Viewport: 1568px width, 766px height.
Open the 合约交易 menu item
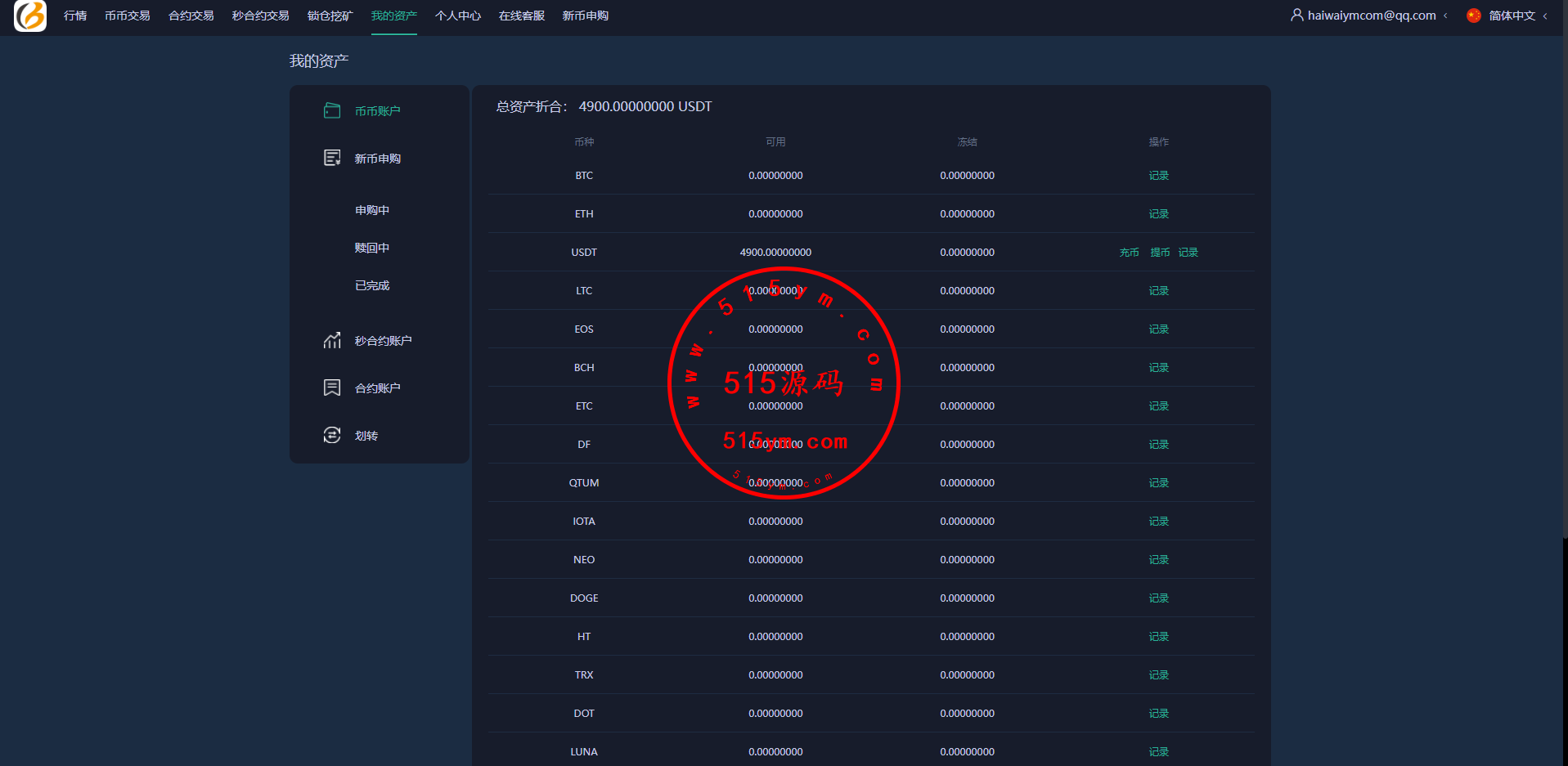191,16
